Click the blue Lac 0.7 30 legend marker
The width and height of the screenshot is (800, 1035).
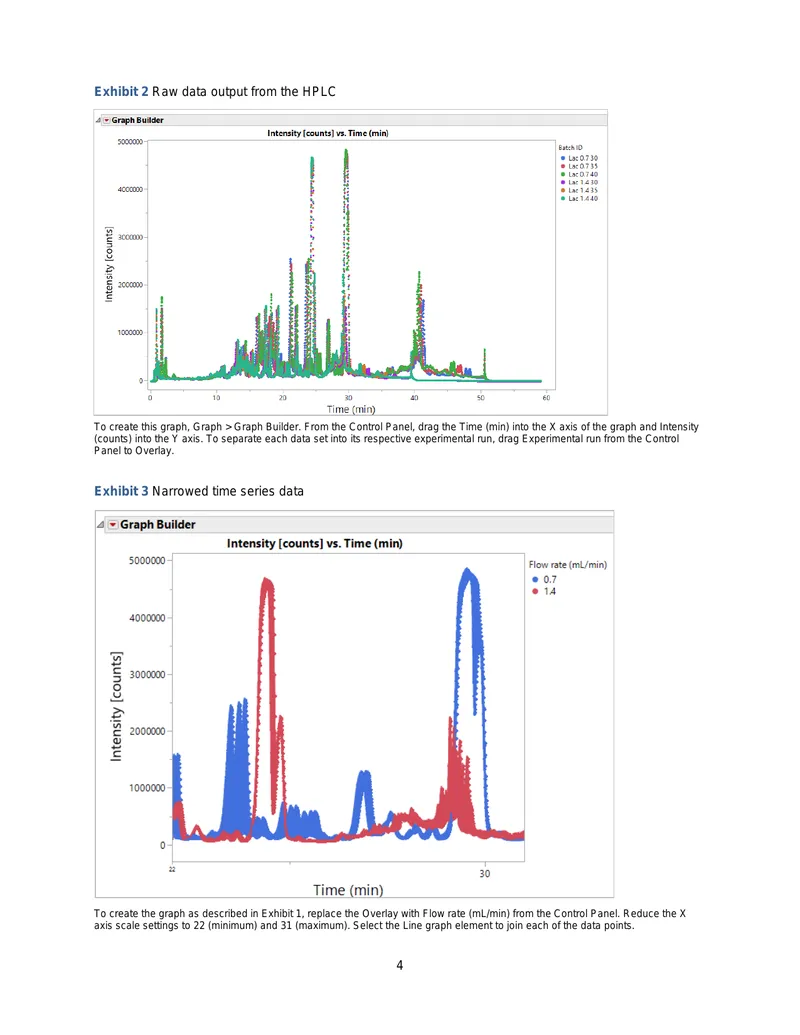pyautogui.click(x=563, y=158)
